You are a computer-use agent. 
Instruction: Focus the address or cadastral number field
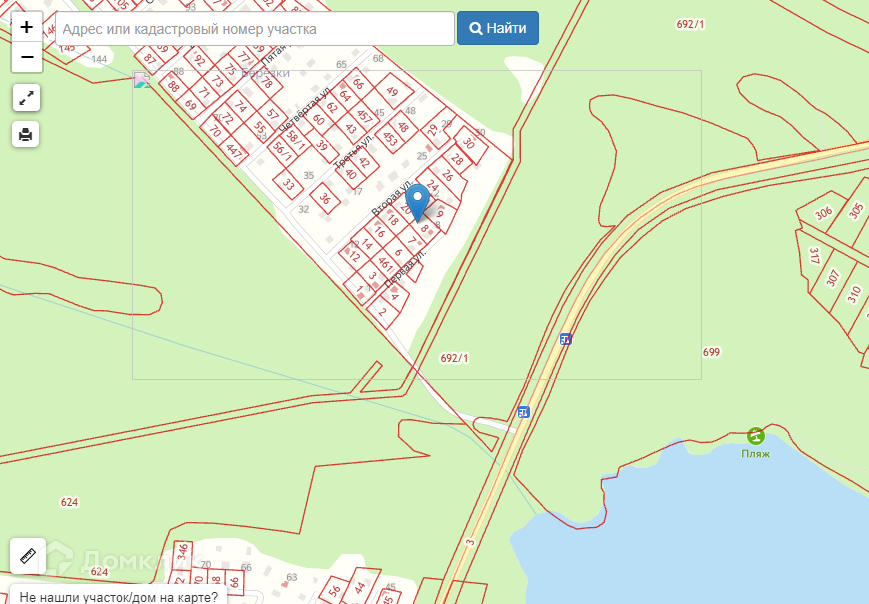pos(255,28)
